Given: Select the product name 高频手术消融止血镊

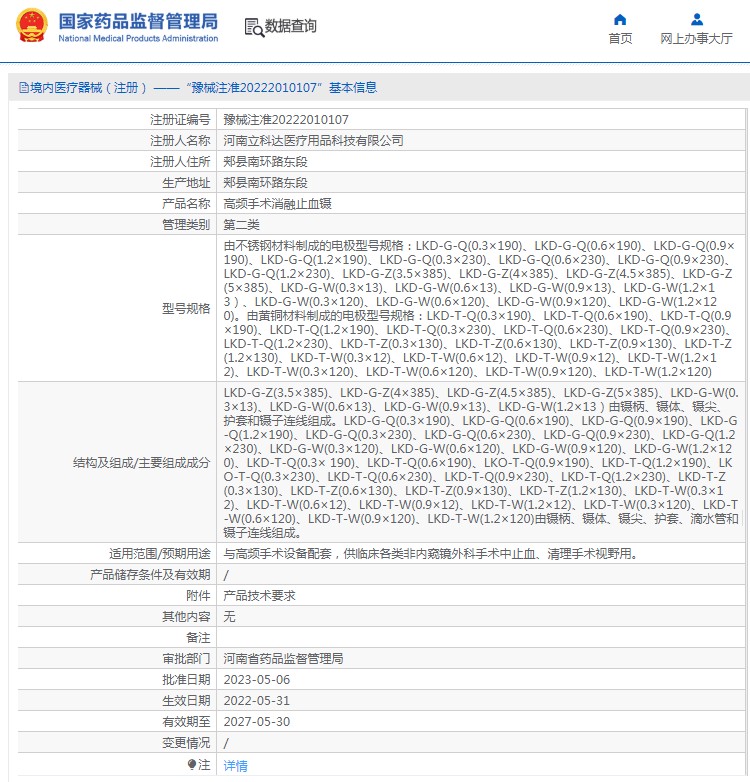Looking at the screenshot, I should [277, 203].
